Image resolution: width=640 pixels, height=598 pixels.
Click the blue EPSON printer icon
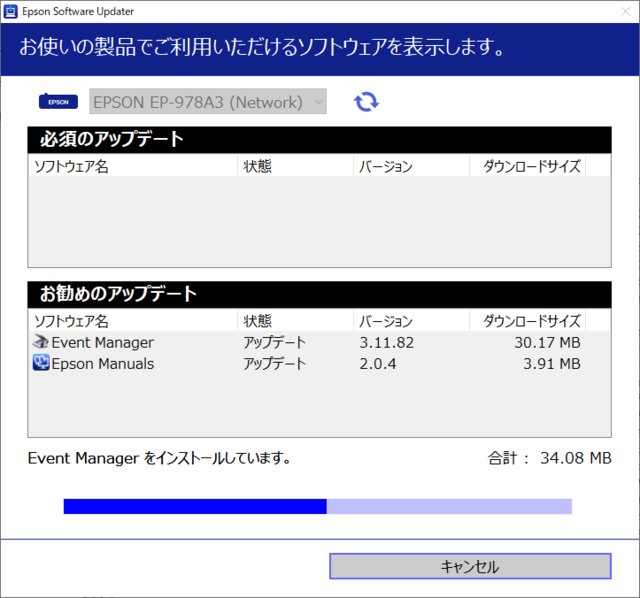pos(58,101)
